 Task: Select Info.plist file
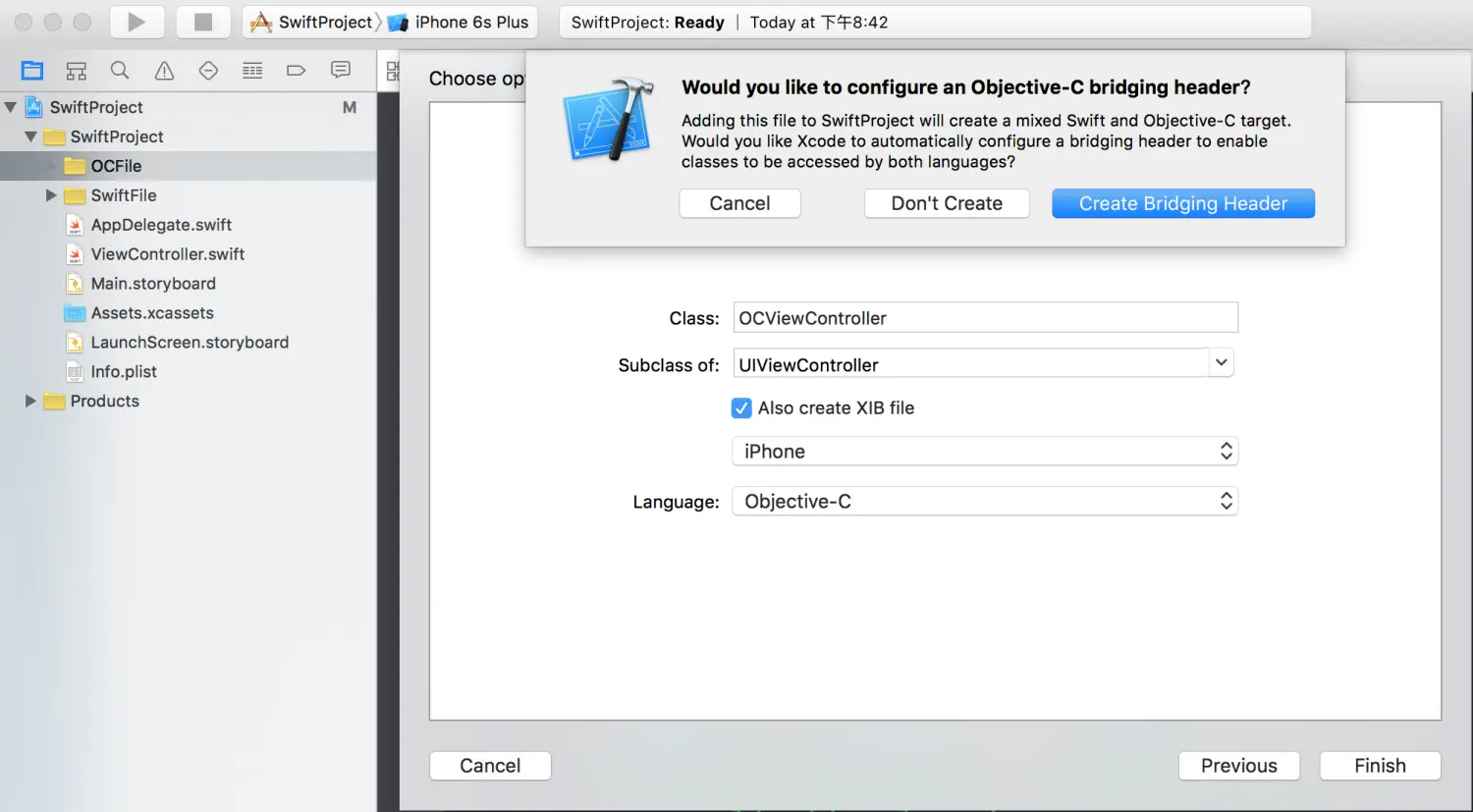coord(124,372)
